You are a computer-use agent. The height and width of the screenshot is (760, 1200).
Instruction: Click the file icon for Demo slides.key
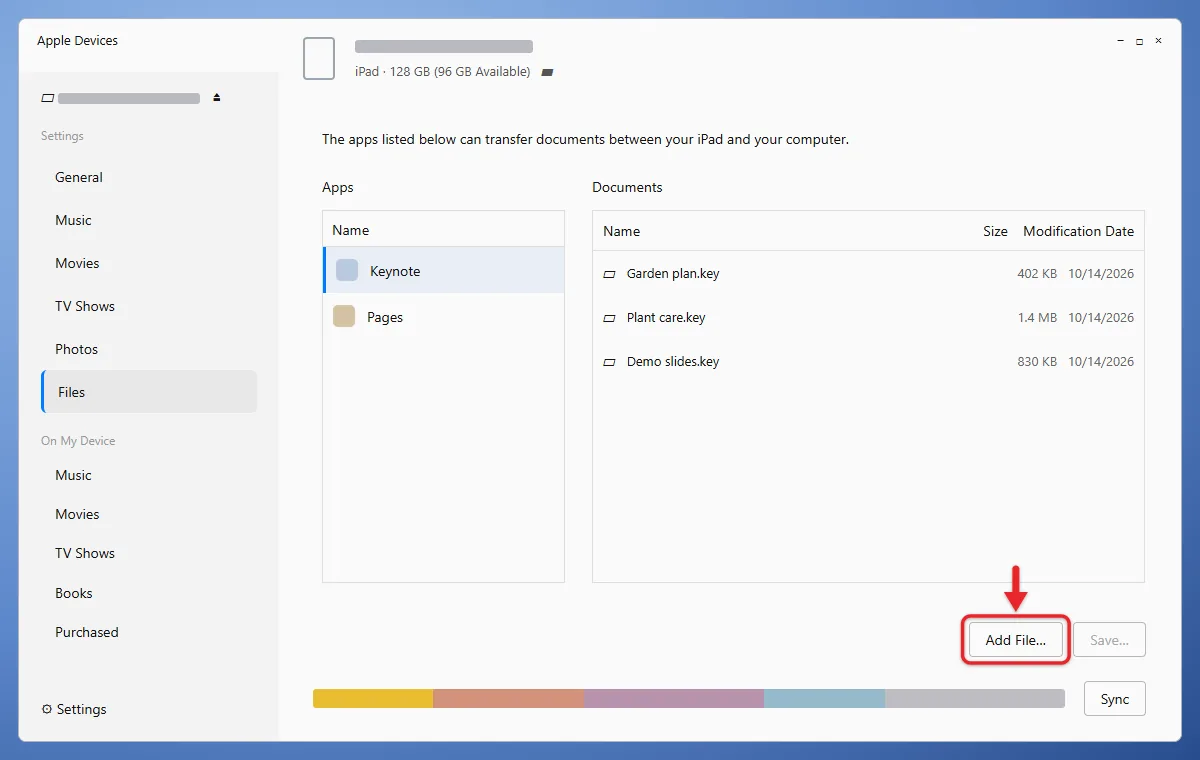(x=610, y=362)
